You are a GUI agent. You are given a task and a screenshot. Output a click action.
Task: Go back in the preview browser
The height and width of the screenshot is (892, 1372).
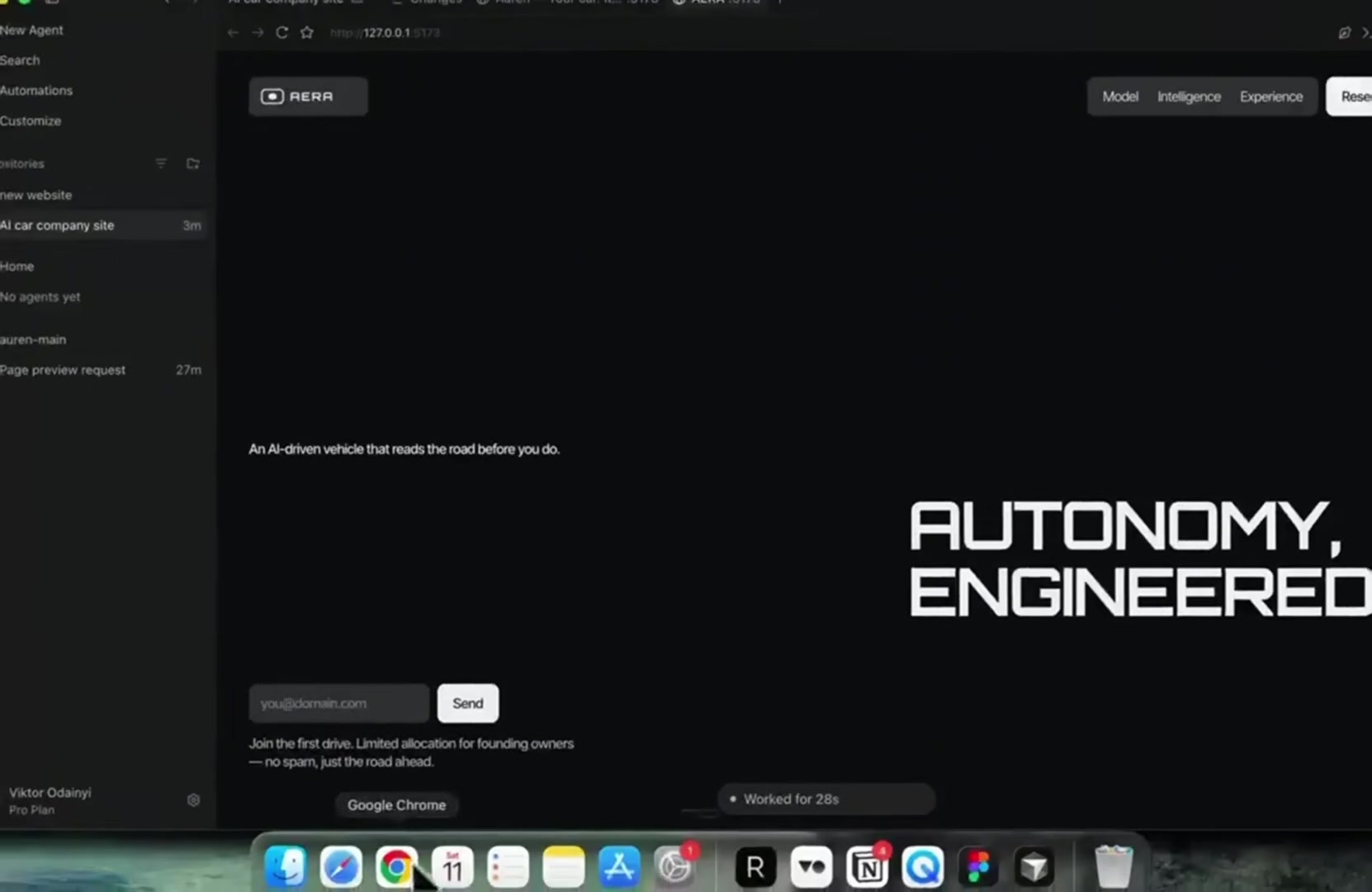[233, 32]
